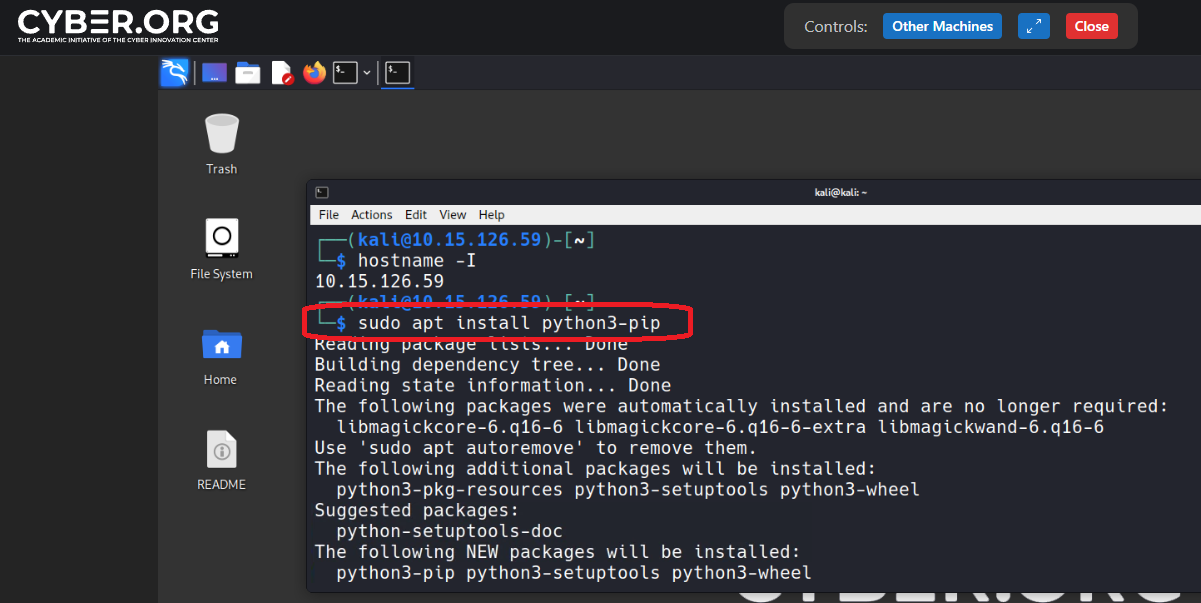The width and height of the screenshot is (1201, 603).
Task: Open the Home folder desktop icon
Action: (221, 345)
